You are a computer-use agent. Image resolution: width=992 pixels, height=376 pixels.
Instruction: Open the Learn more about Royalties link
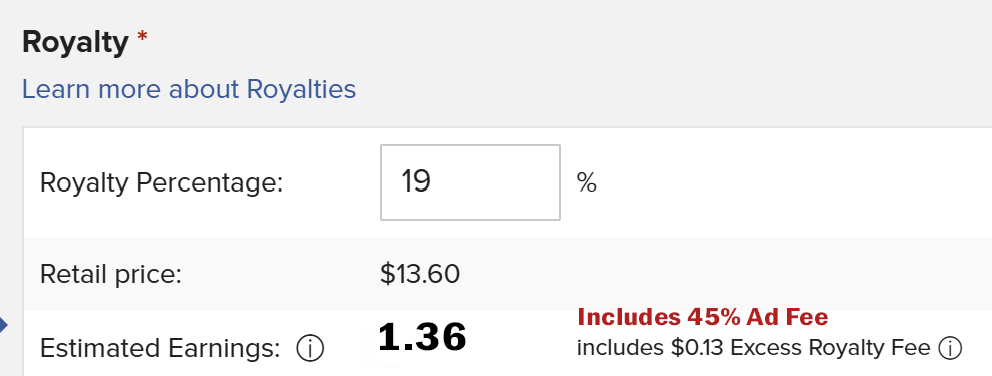click(x=189, y=89)
